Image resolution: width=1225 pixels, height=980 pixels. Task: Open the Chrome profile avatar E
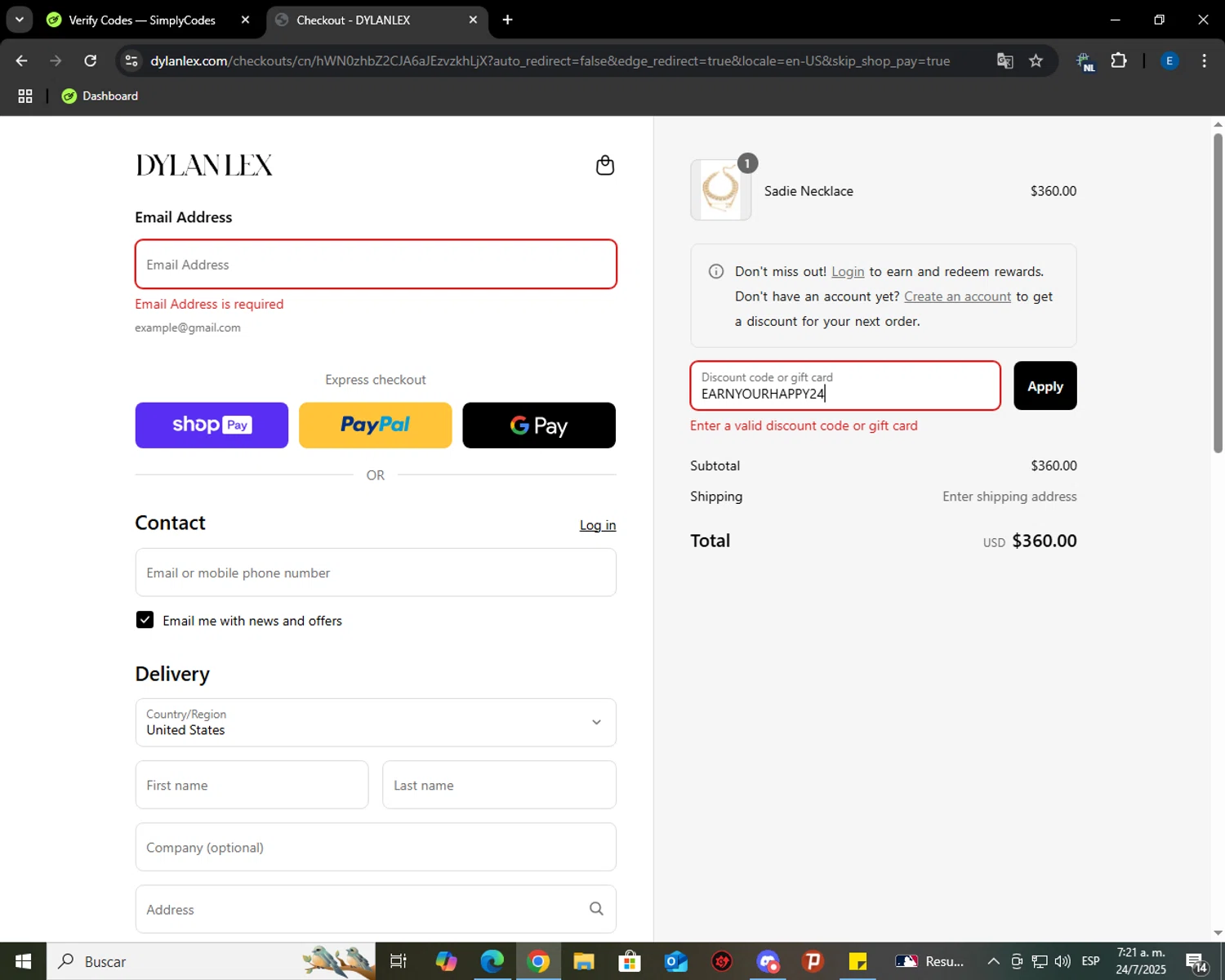[1169, 60]
